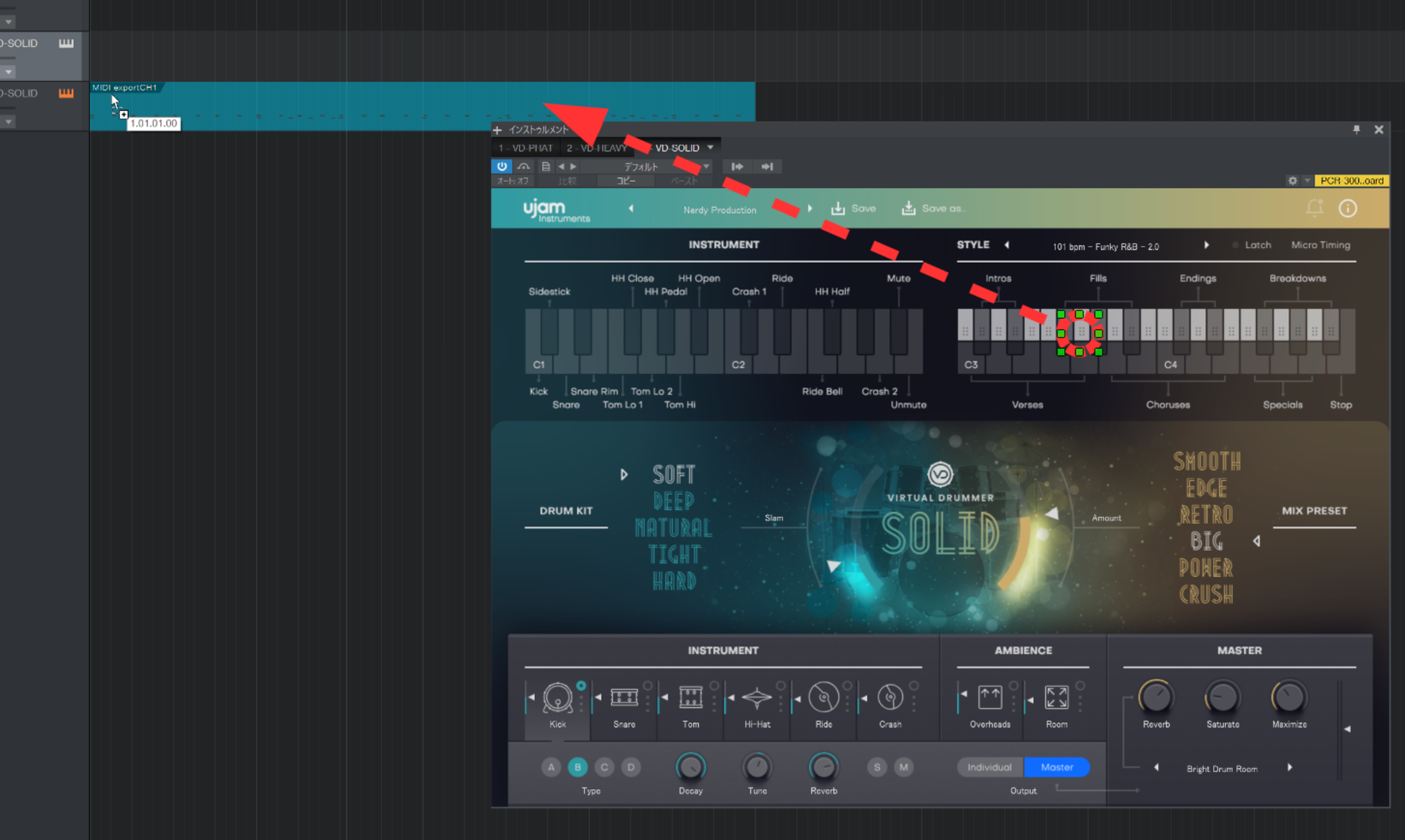Click the Save as preset icon
Screen dimensions: 1405x840
click(x=908, y=208)
